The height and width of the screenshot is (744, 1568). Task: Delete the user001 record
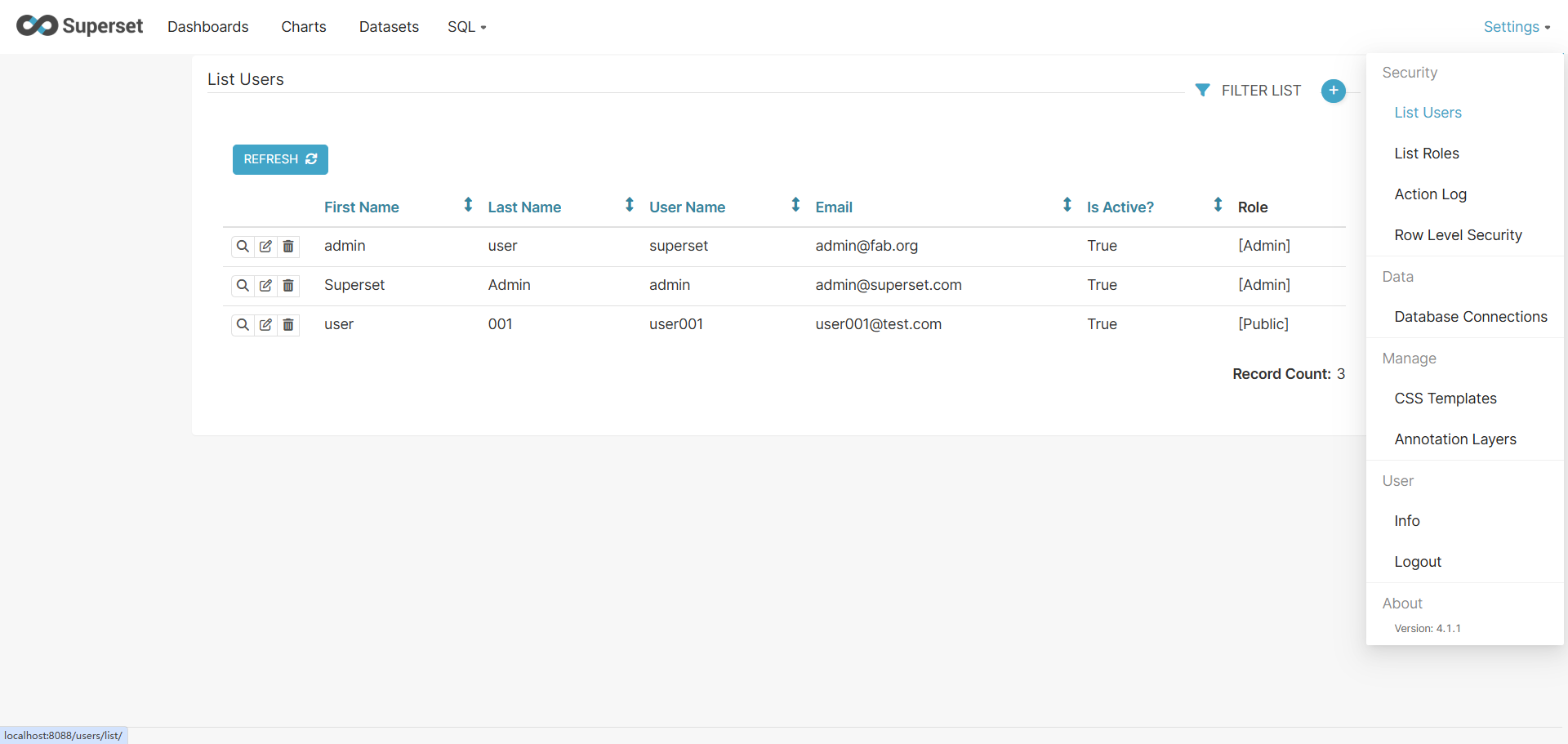point(288,324)
